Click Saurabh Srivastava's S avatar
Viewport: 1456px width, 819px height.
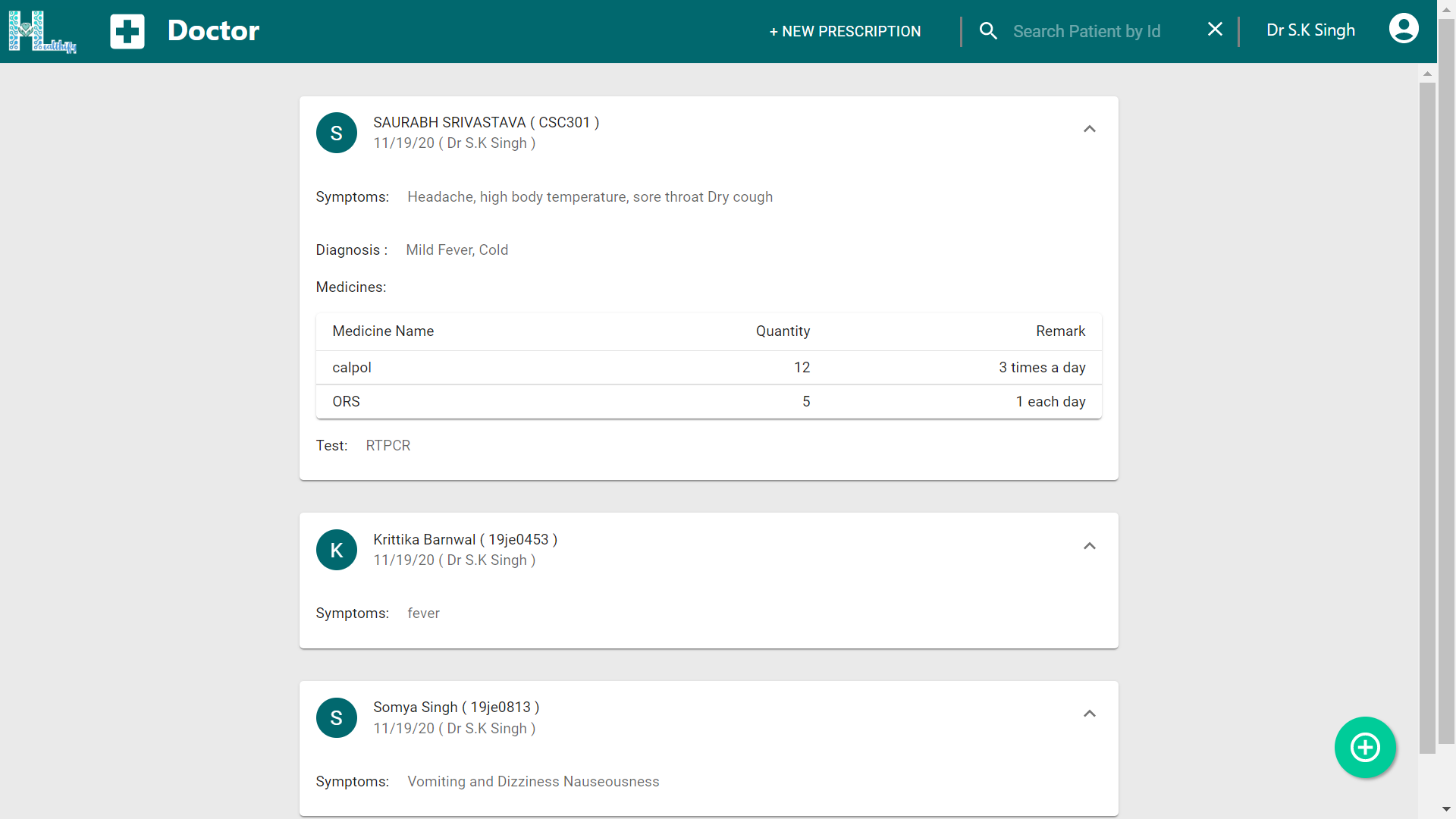(x=337, y=133)
